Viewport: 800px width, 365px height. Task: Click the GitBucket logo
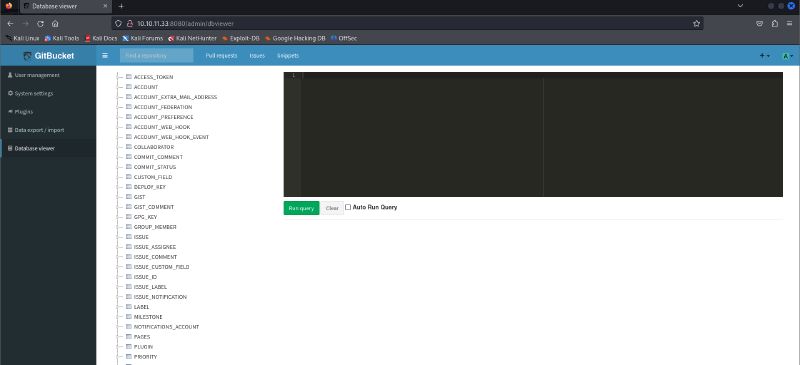(48, 56)
